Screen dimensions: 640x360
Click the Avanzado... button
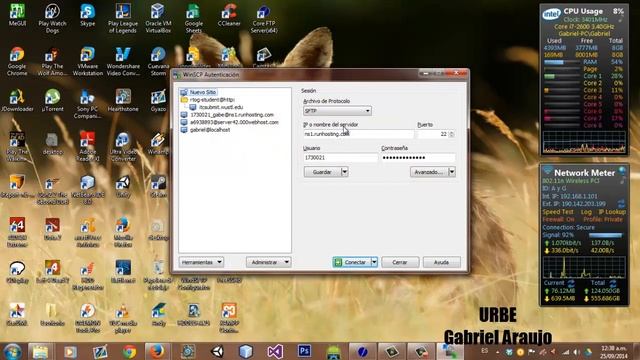[x=429, y=172]
